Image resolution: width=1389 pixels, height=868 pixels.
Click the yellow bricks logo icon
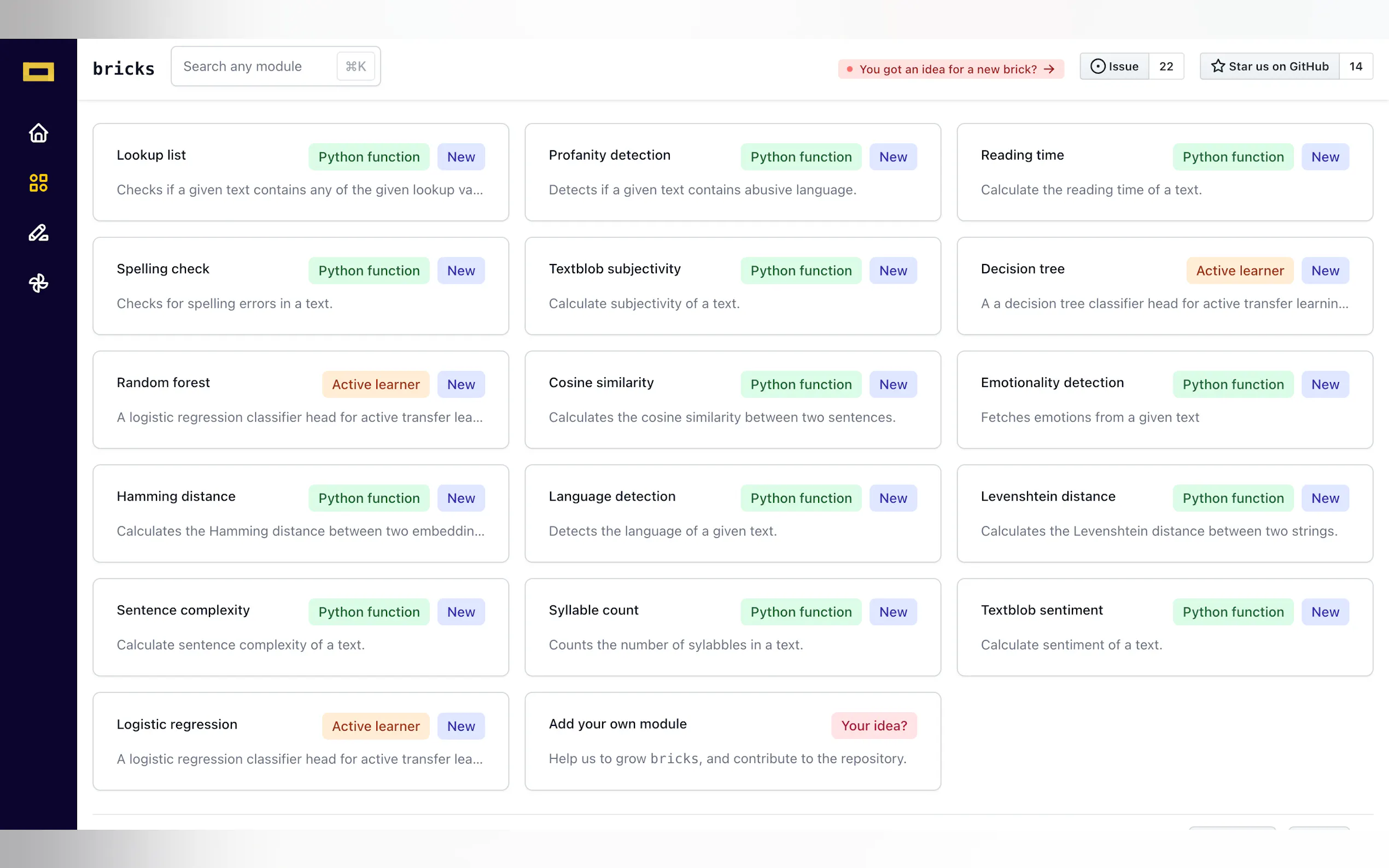38,72
